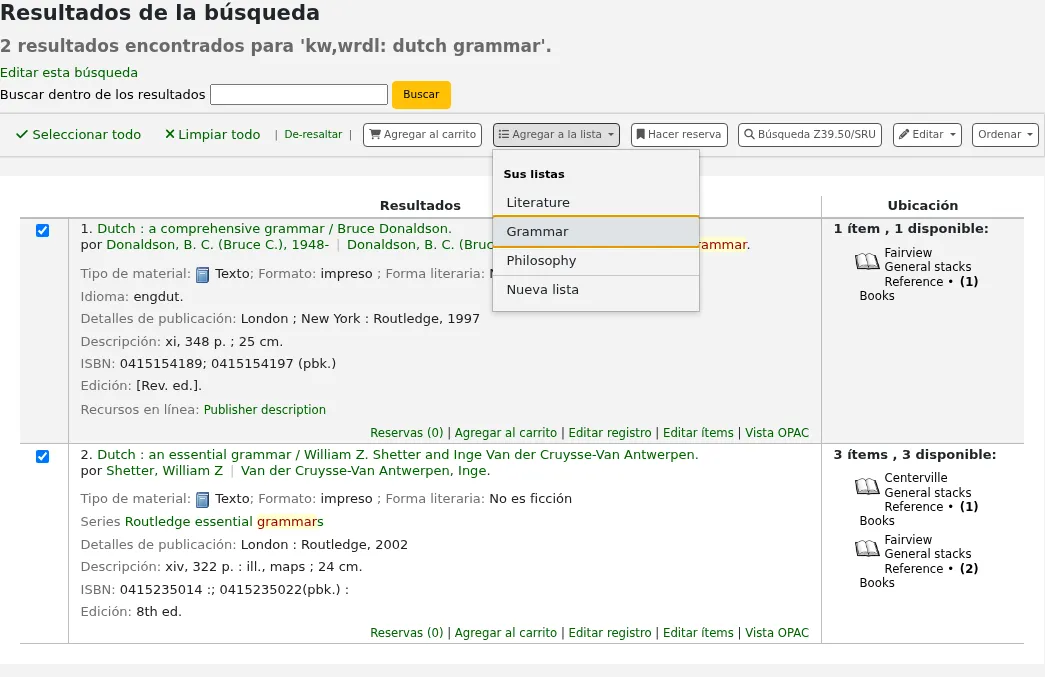Open the Editar dropdown button
Screen dimensions: 1045x677
[x=927, y=135]
